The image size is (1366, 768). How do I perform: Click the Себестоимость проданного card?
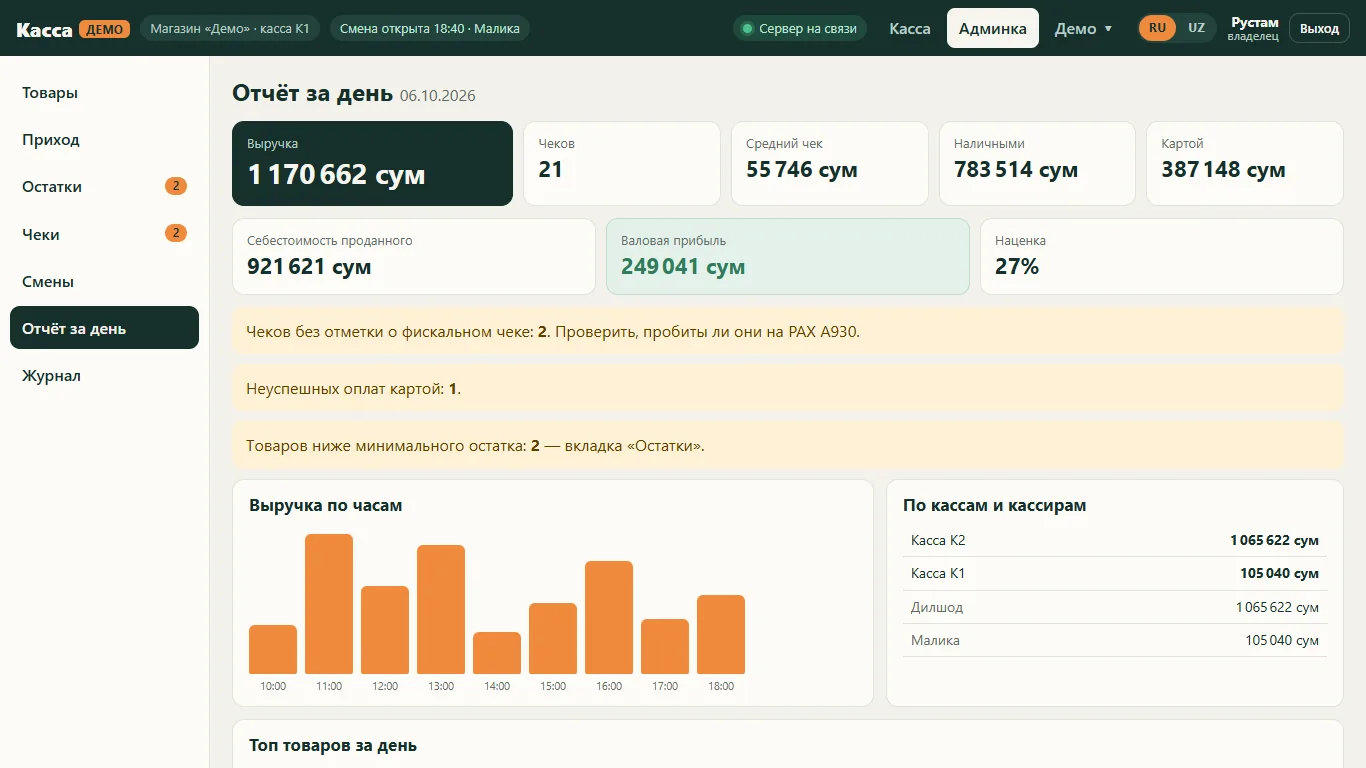tap(414, 257)
